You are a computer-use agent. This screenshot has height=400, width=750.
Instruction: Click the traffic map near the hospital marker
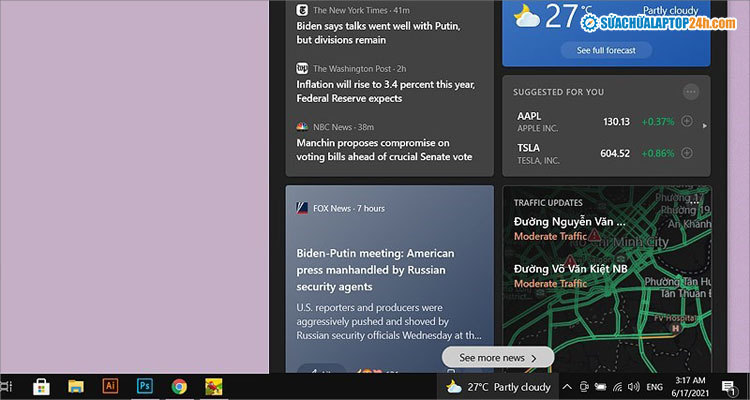(x=675, y=328)
